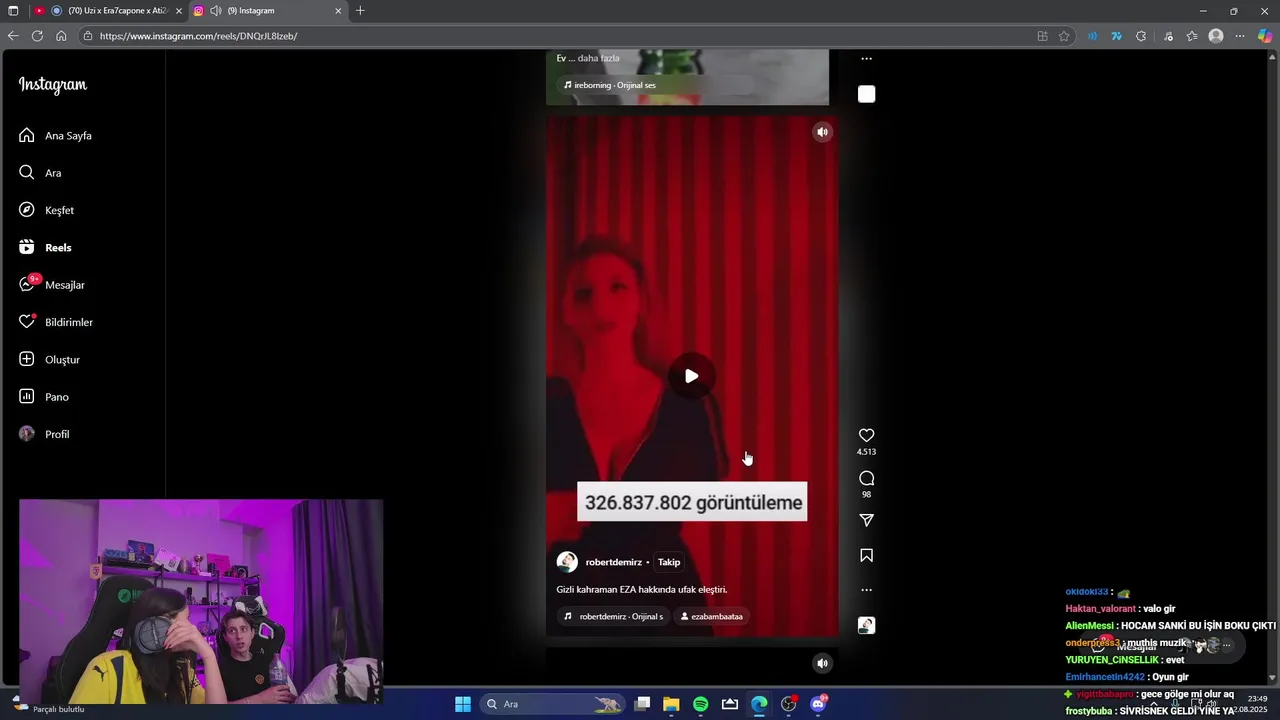The width and height of the screenshot is (1280, 720).
Task: Open Windows Start menu
Action: 463,704
